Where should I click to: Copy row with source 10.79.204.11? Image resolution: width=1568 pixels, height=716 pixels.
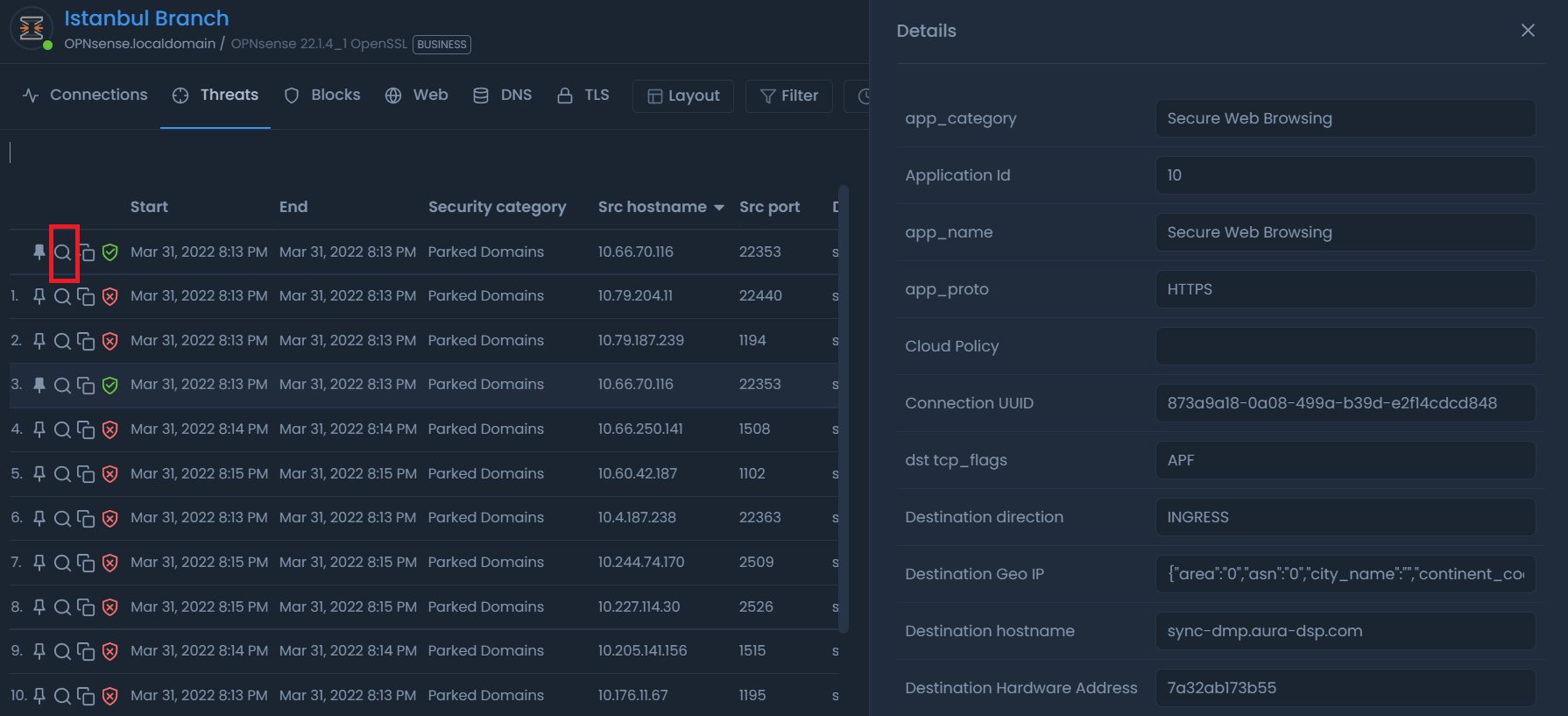(86, 296)
